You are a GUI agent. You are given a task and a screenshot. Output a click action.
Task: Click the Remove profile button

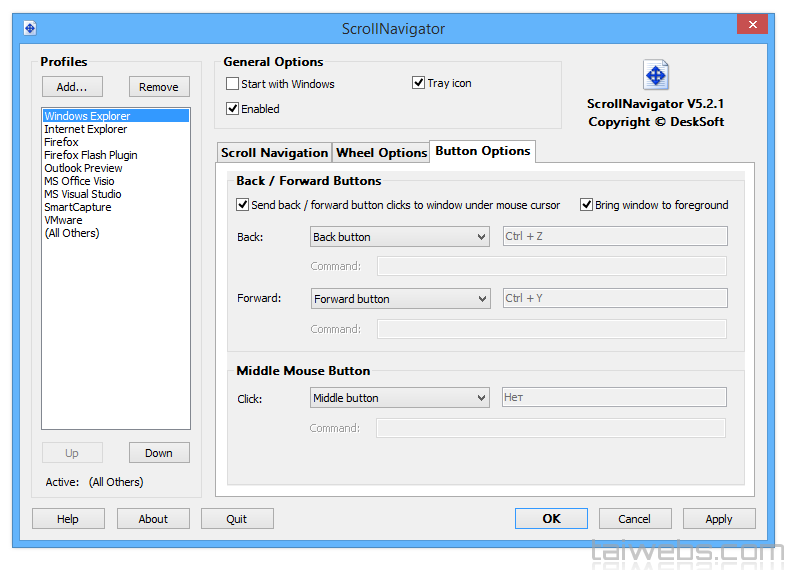tap(158, 87)
